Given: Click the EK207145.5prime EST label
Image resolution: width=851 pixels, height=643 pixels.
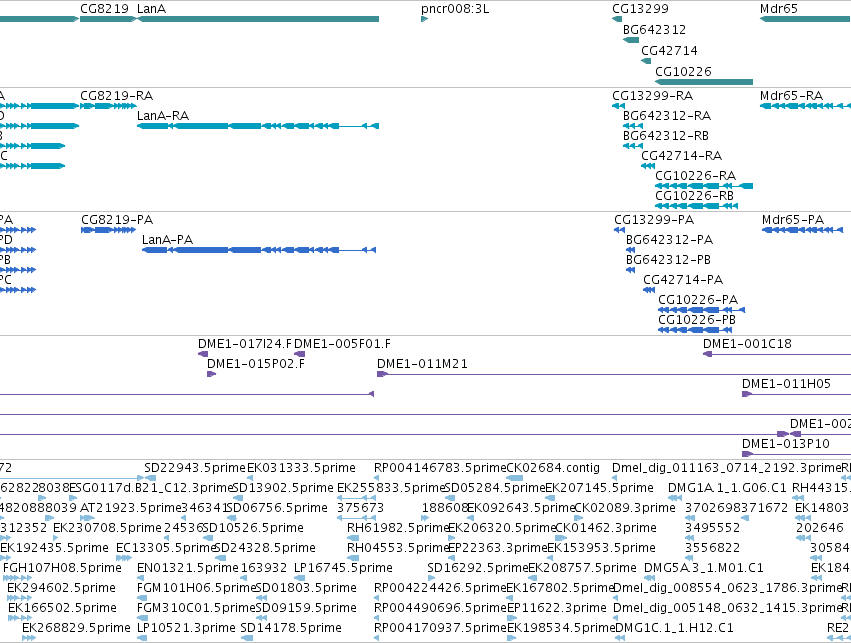Looking at the screenshot, I should pos(599,488).
